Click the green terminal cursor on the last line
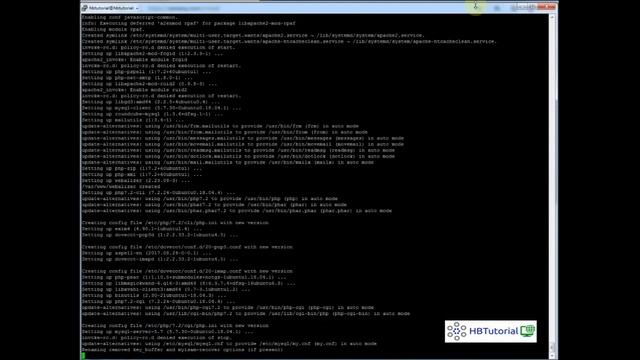 coord(83,356)
